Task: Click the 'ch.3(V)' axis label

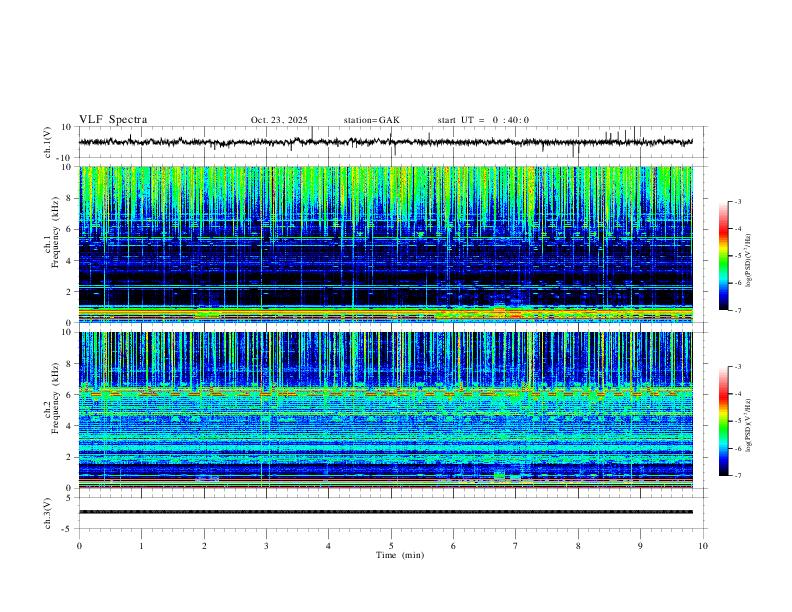Action: pyautogui.click(x=48, y=513)
